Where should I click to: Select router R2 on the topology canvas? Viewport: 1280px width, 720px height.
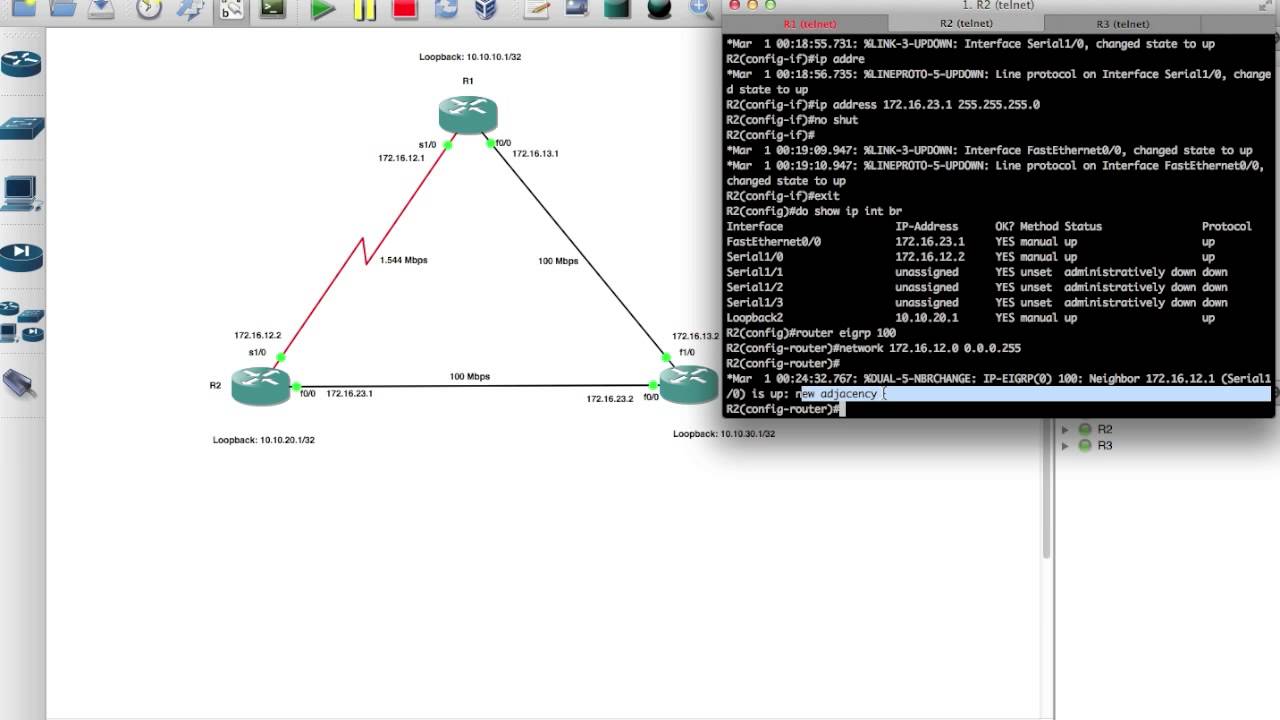[x=261, y=386]
